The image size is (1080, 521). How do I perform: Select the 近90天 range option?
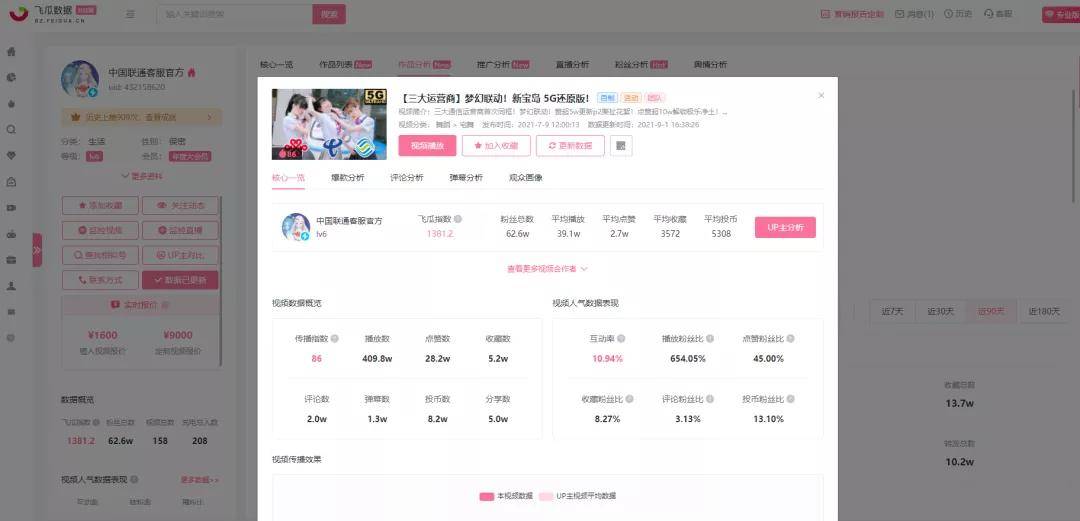coord(991,311)
